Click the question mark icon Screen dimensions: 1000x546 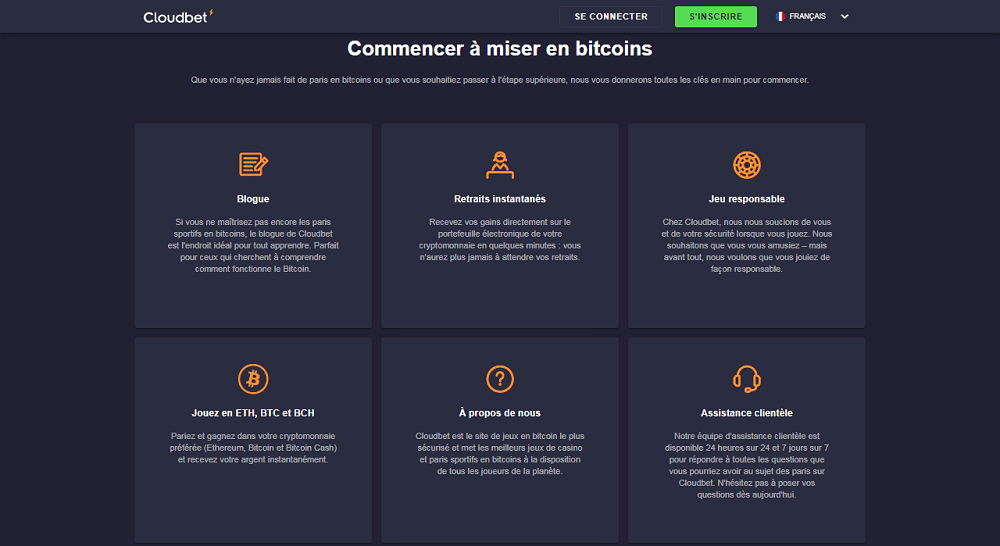coord(500,379)
